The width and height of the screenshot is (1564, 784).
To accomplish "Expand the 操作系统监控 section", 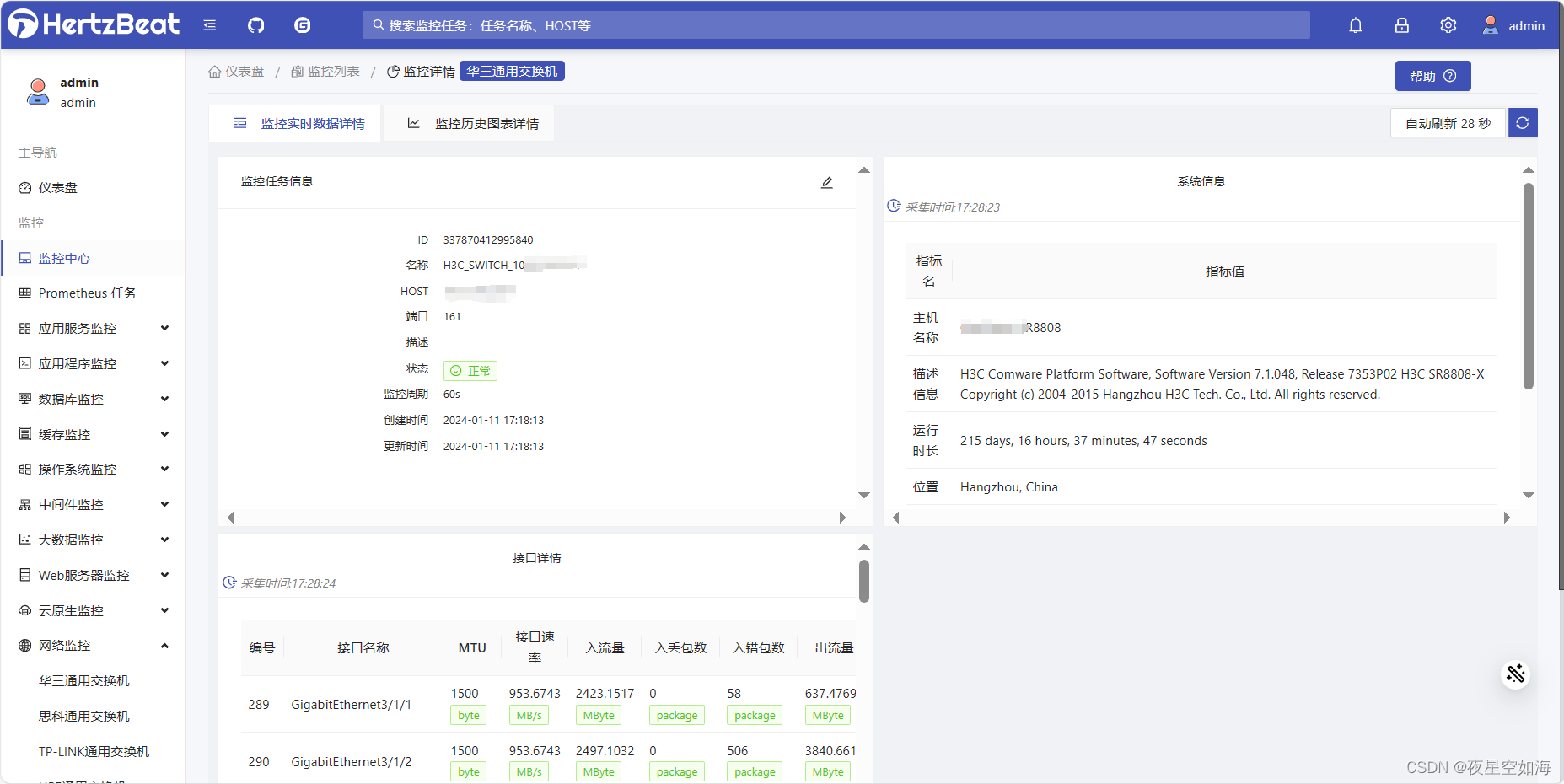I will click(x=164, y=469).
